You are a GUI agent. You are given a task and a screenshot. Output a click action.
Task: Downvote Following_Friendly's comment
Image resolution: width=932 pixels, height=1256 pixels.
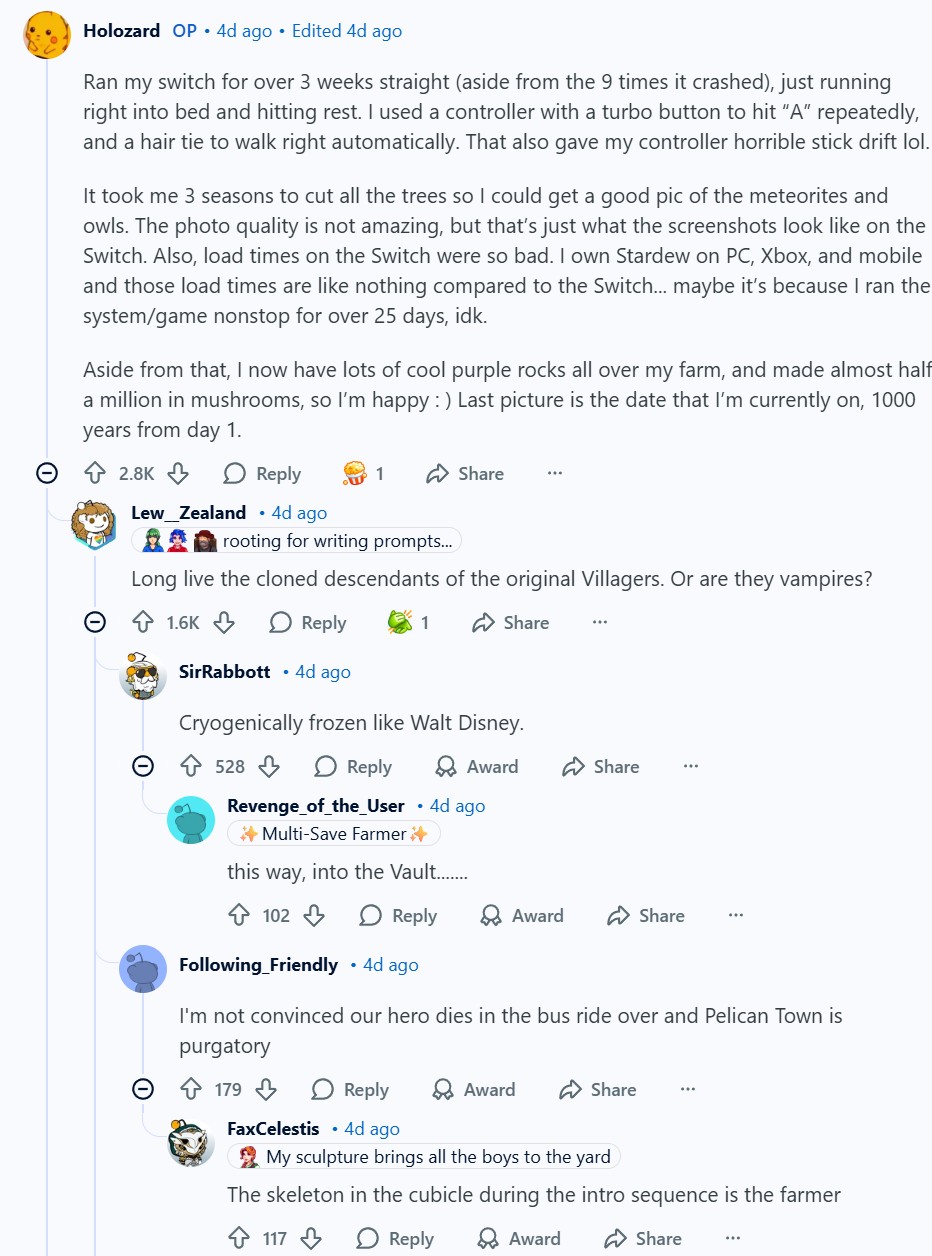(x=266, y=1090)
